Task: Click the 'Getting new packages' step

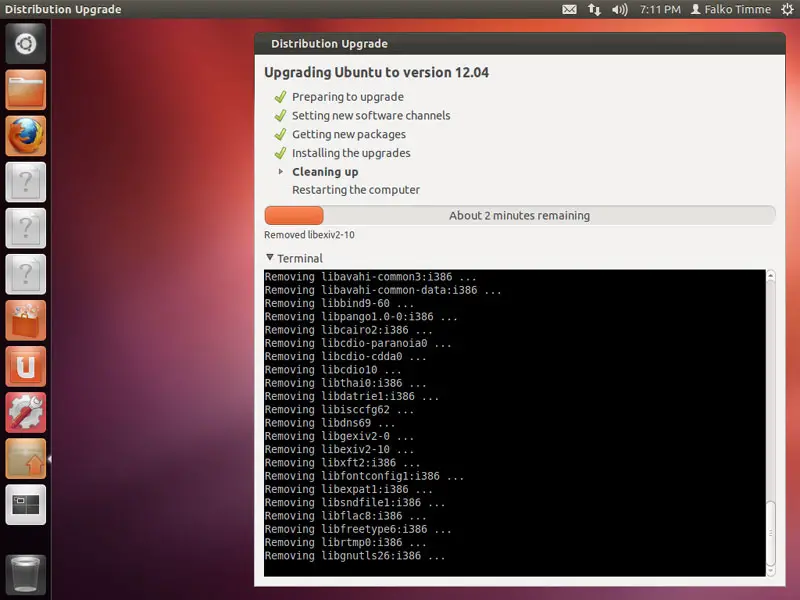Action: coord(348,135)
